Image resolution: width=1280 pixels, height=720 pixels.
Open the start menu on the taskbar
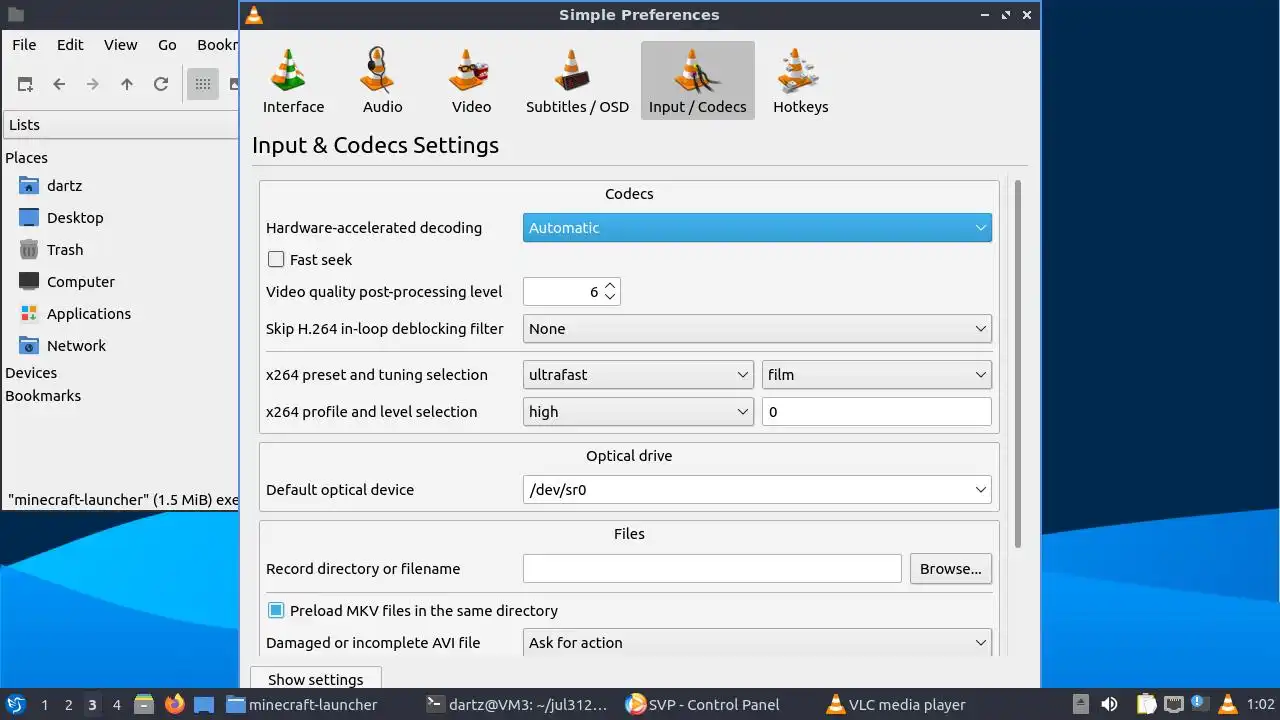tap(15, 704)
